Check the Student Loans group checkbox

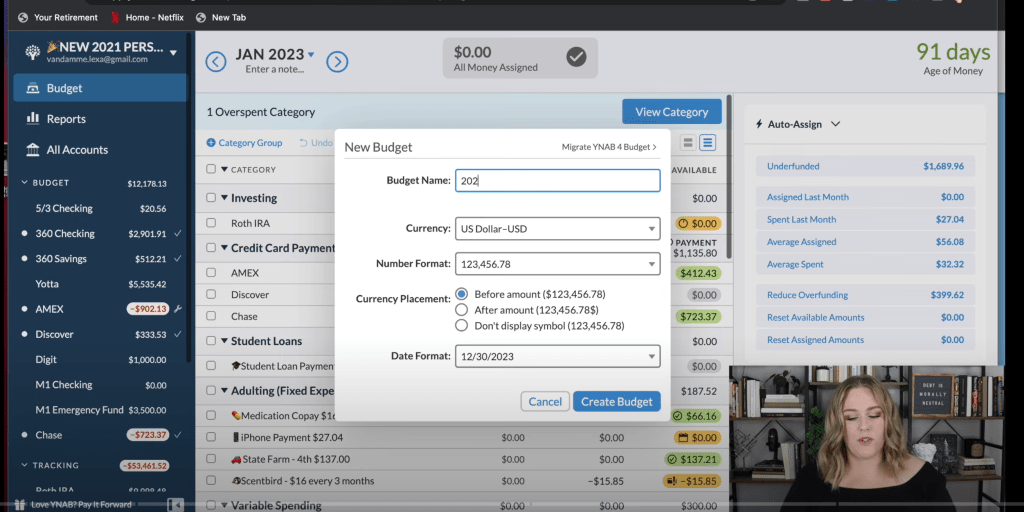pyautogui.click(x=211, y=340)
